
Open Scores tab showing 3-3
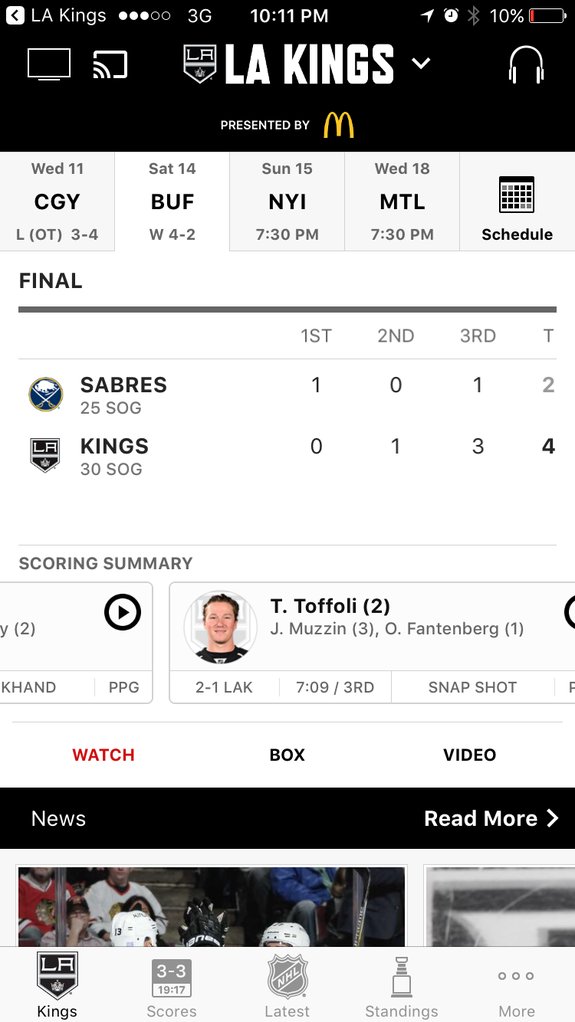[171, 986]
